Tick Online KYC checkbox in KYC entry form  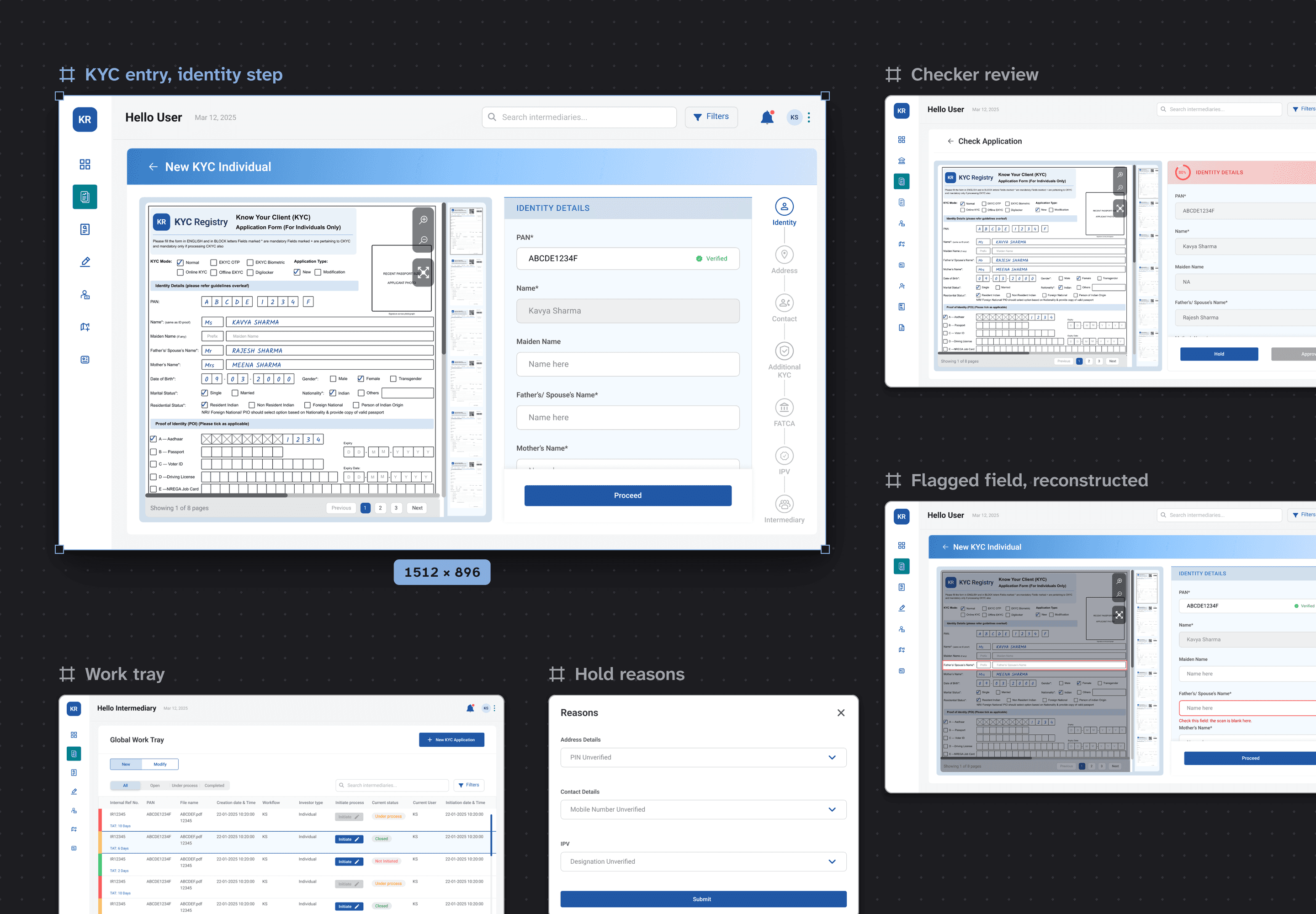180,272
